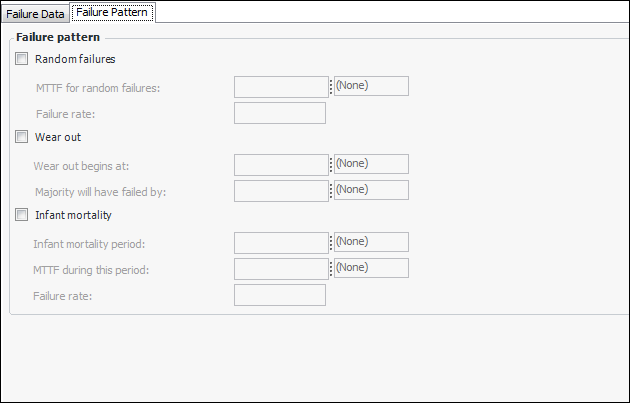Click Failure rate field under Random failures
Image resolution: width=630 pixels, height=403 pixels.
coord(279,113)
